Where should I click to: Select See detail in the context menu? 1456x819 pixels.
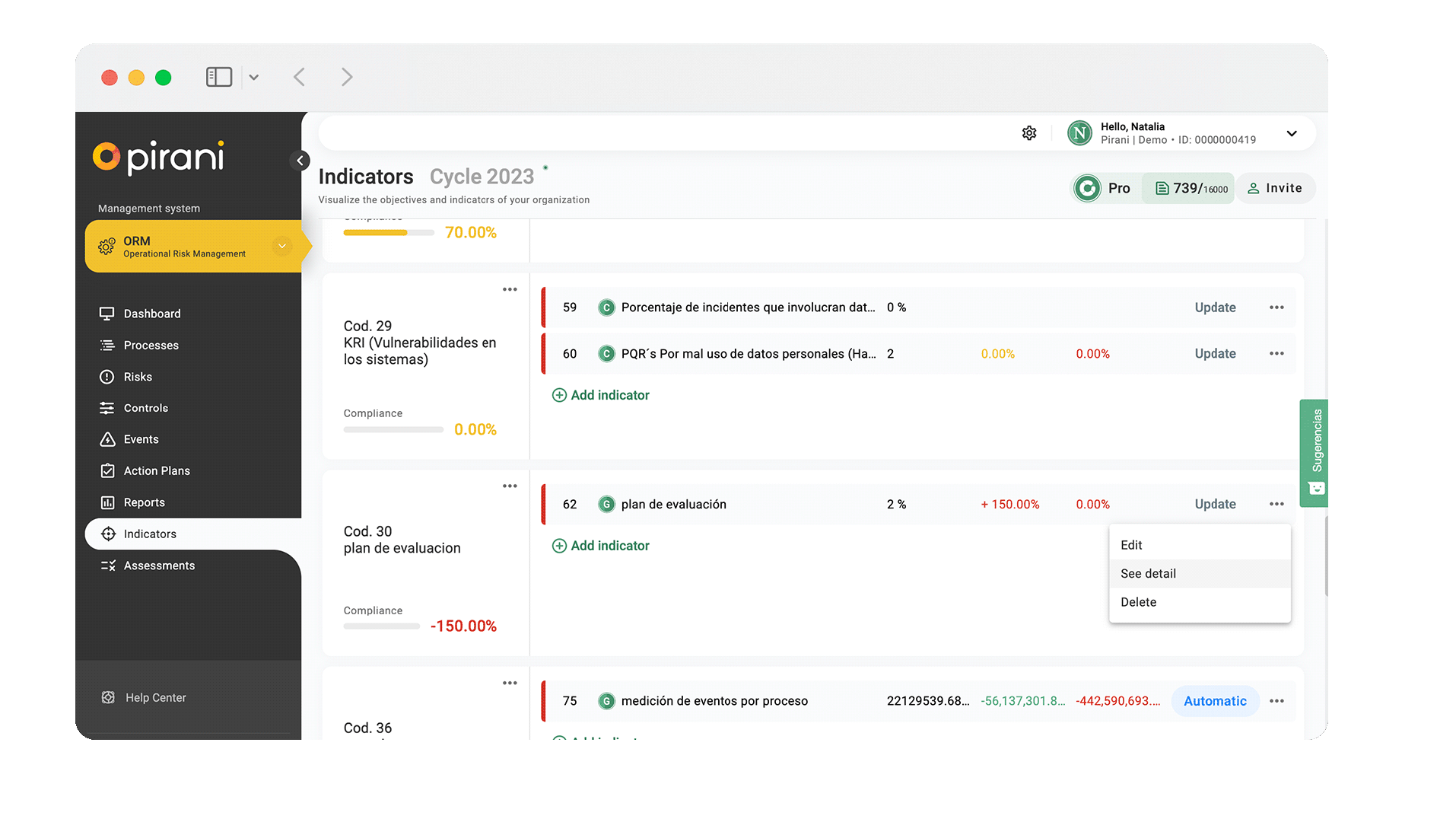[1148, 573]
